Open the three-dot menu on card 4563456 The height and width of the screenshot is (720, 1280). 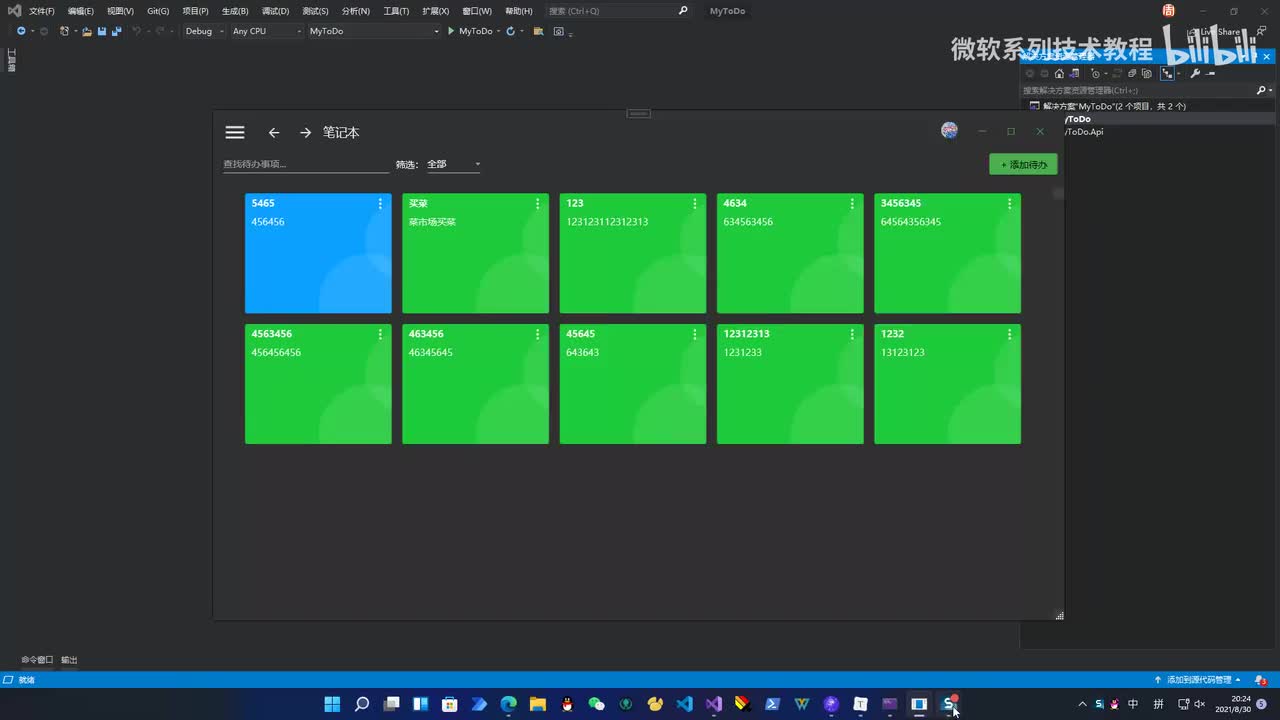[x=380, y=334]
